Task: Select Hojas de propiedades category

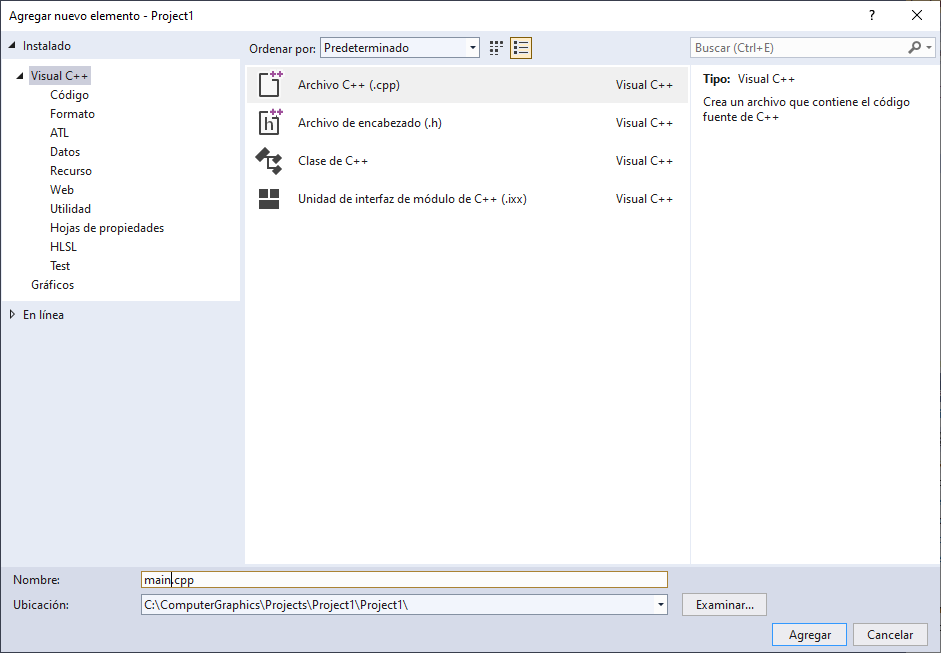Action: coord(107,228)
